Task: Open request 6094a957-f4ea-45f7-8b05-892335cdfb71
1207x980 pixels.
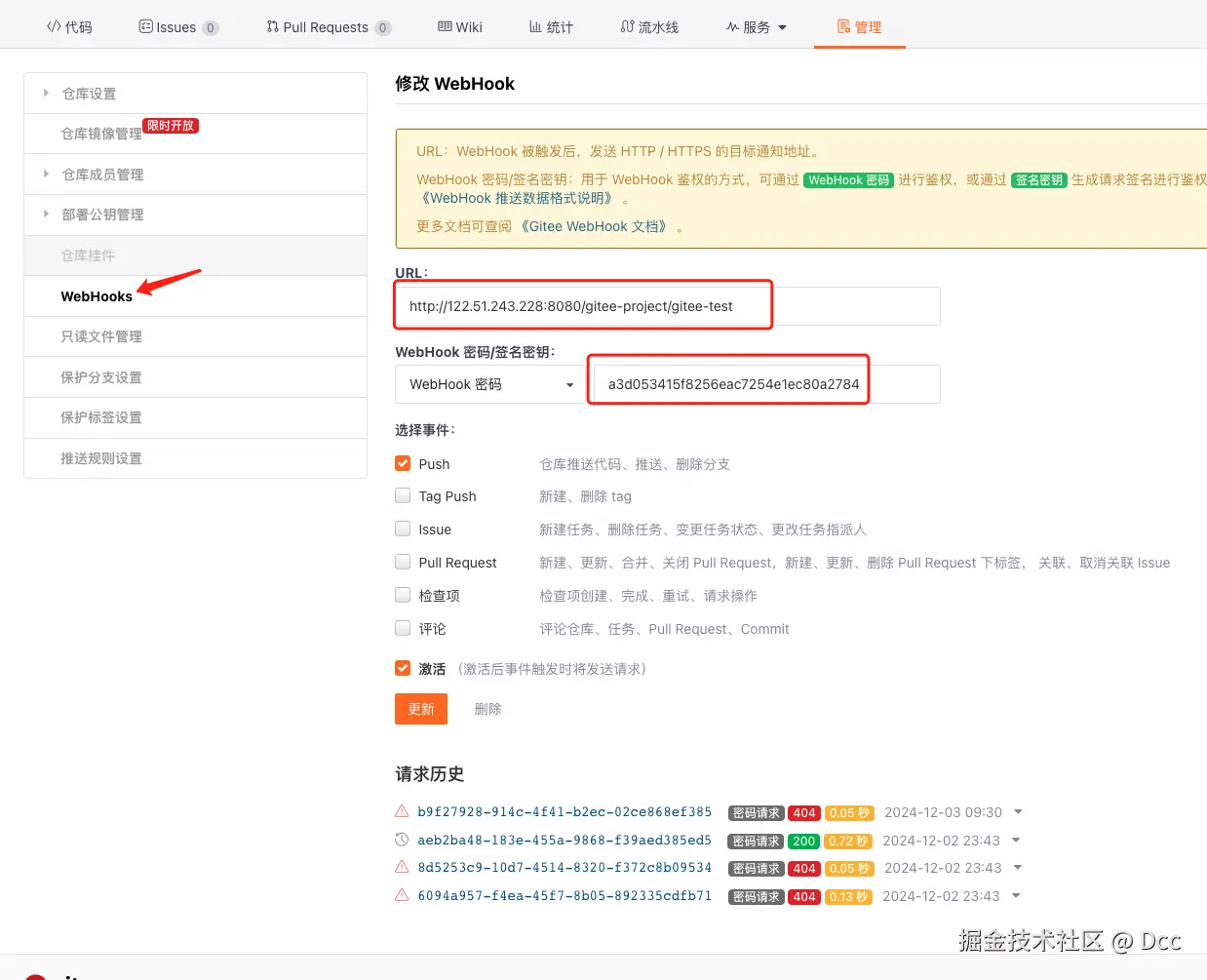Action: [565, 896]
